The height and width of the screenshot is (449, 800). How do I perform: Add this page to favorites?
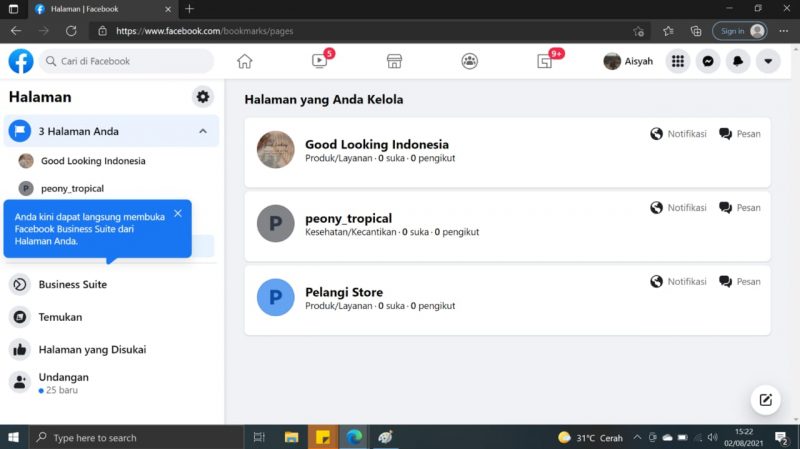[638, 31]
